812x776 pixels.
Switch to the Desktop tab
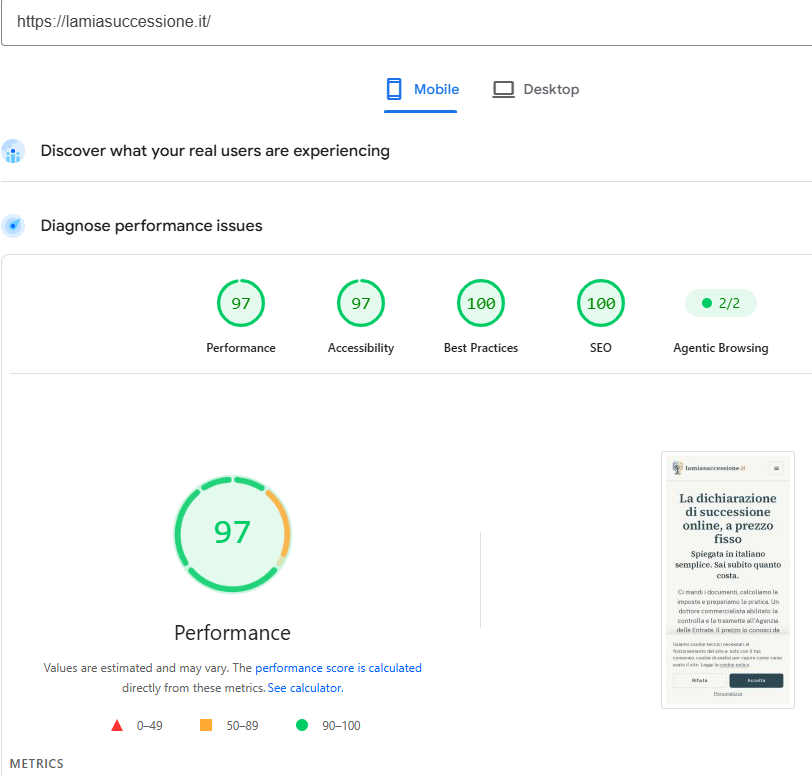(535, 90)
